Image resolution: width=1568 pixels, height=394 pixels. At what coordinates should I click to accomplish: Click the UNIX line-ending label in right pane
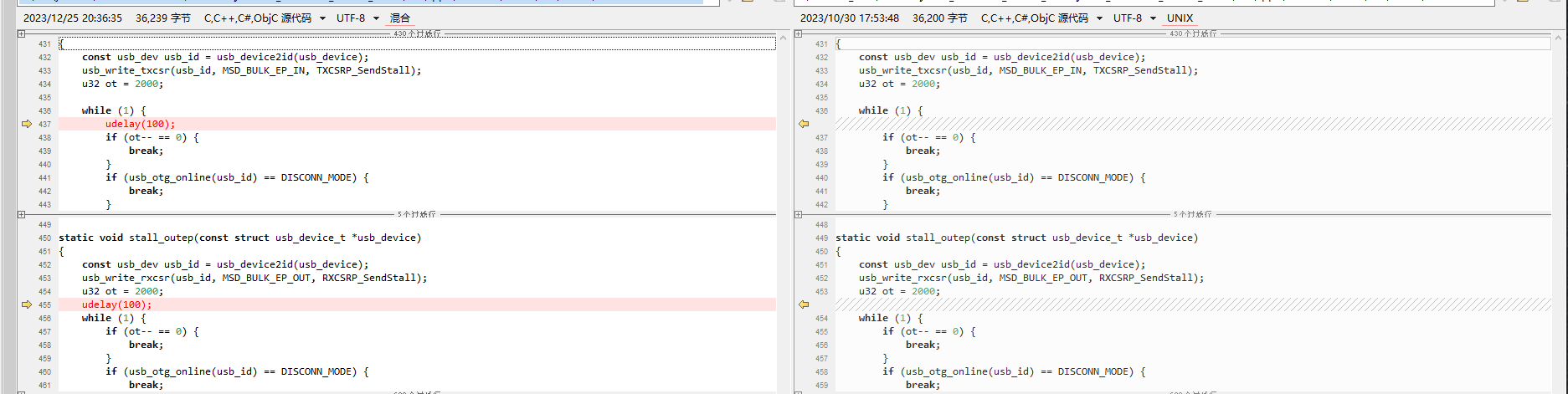pyautogui.click(x=1180, y=18)
